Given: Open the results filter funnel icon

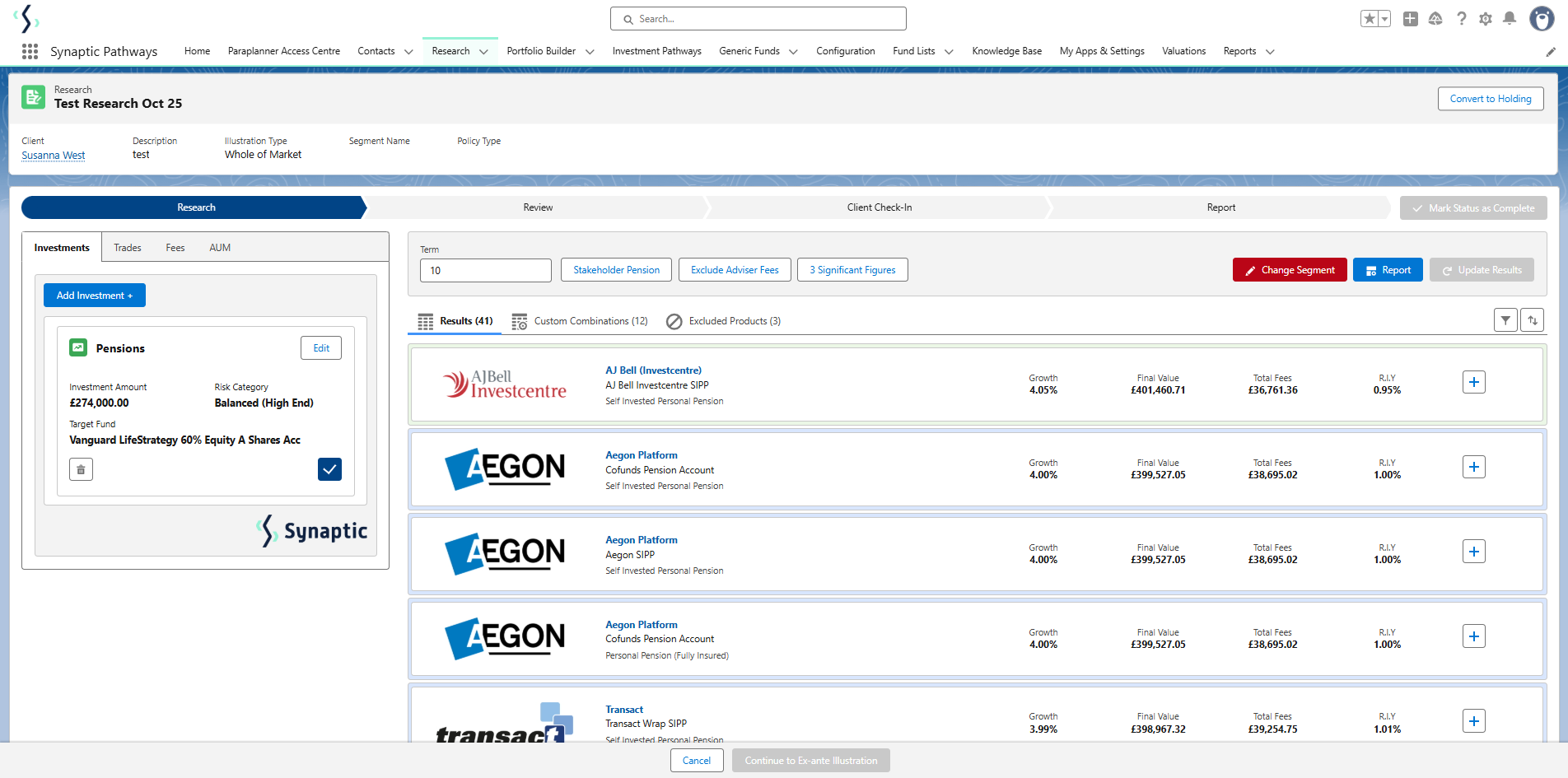Looking at the screenshot, I should click(x=1505, y=320).
